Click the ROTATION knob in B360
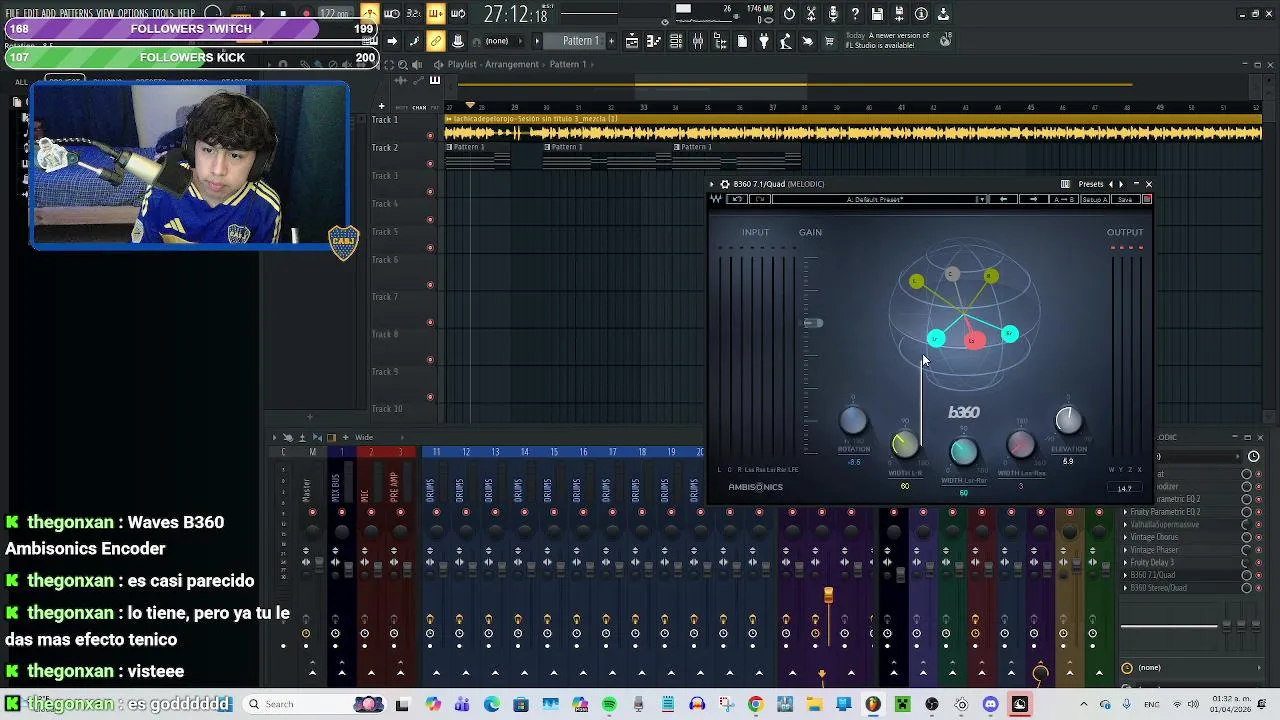This screenshot has width=1280, height=720. tap(853, 422)
